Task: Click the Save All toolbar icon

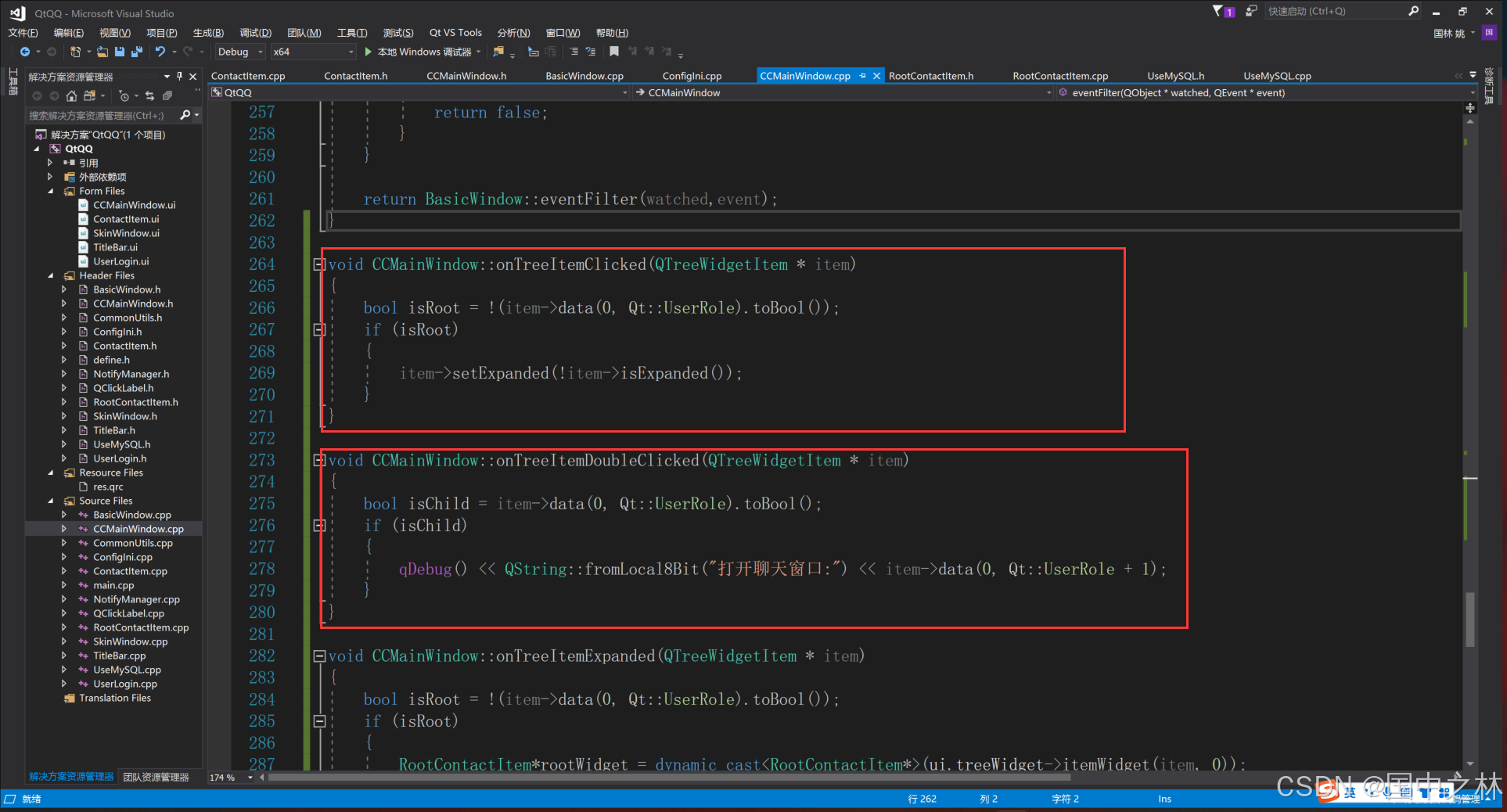Action: pos(137,52)
